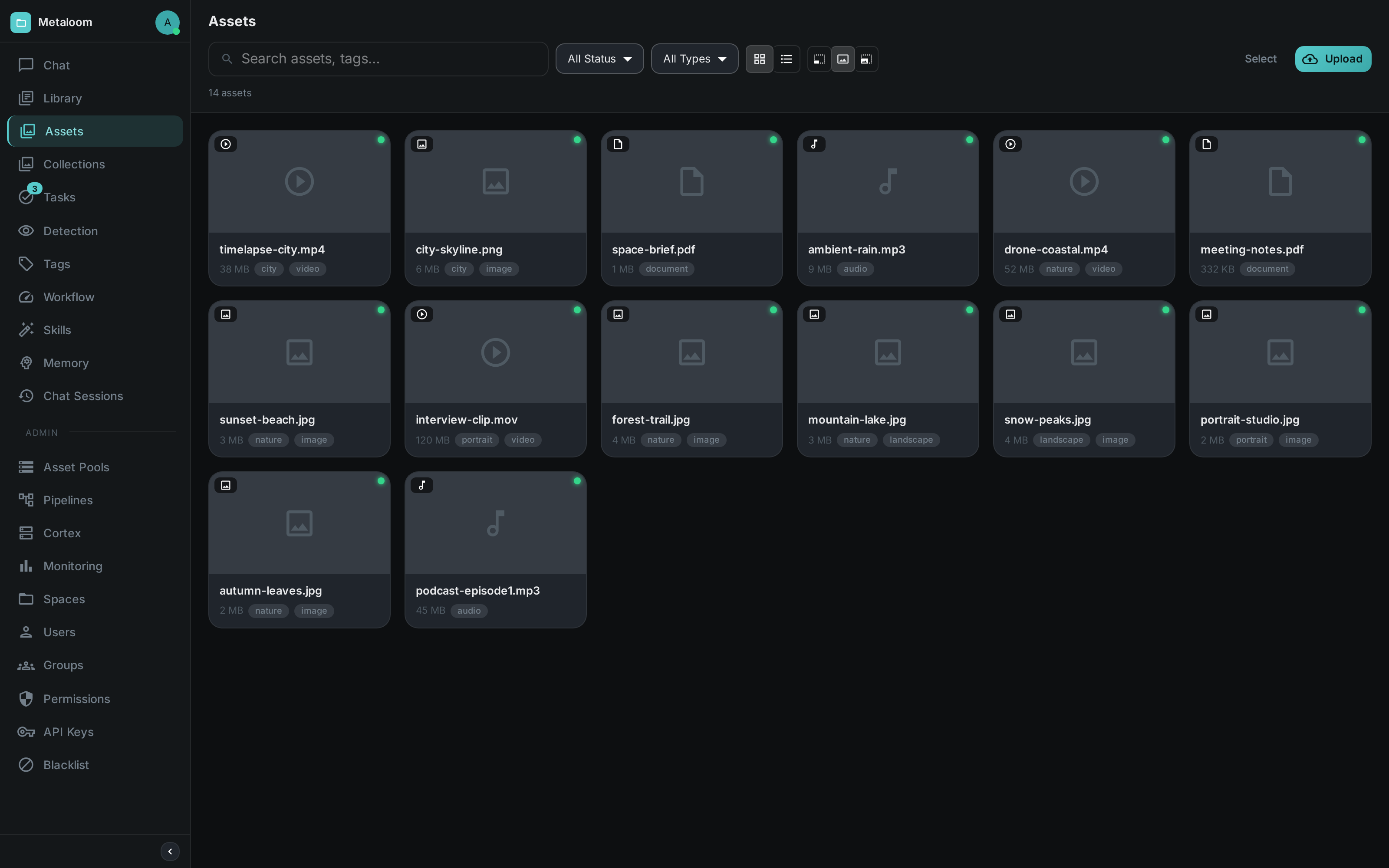The image size is (1389, 868).
Task: Click the 14 assets count text
Action: coord(230,93)
